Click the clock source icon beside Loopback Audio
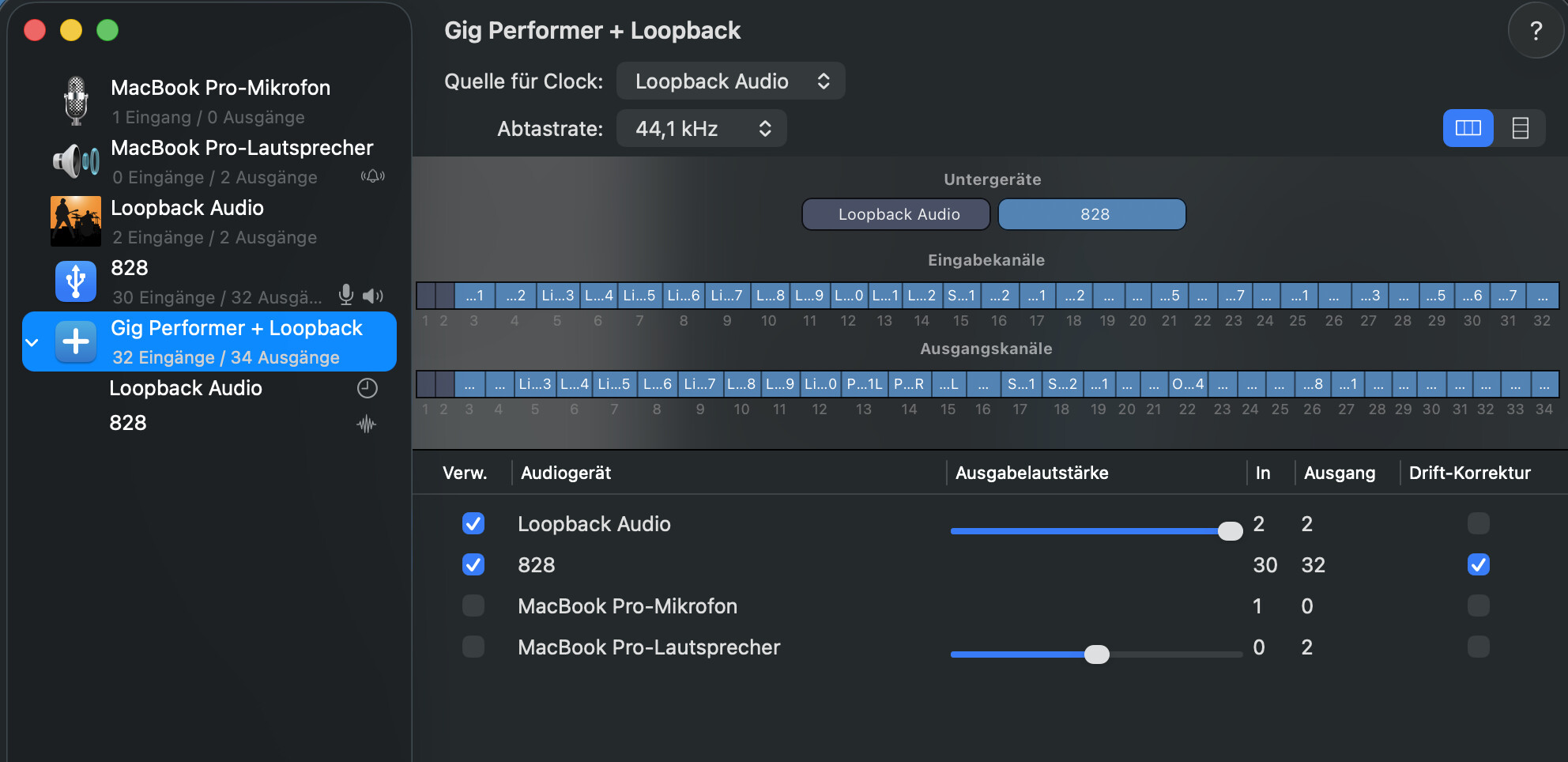 pyautogui.click(x=367, y=388)
